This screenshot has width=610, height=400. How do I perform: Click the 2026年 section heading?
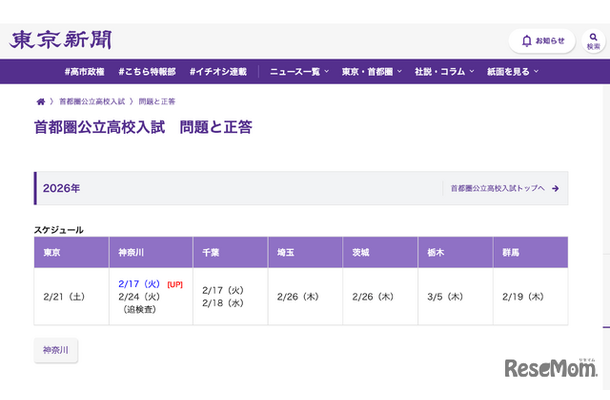pos(62,188)
